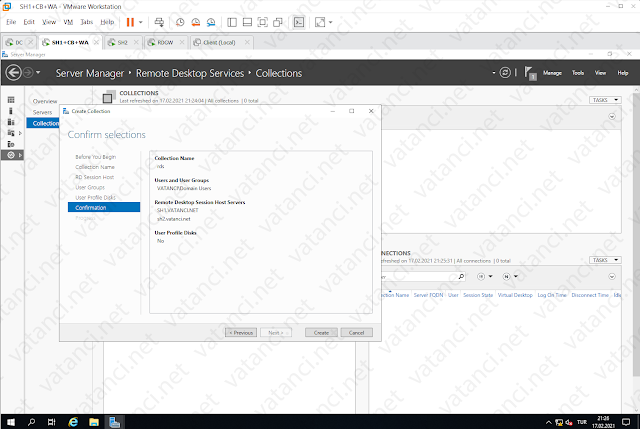
Task: Open the stretch guest dropdown arrow
Action: pyautogui.click(x=331, y=22)
